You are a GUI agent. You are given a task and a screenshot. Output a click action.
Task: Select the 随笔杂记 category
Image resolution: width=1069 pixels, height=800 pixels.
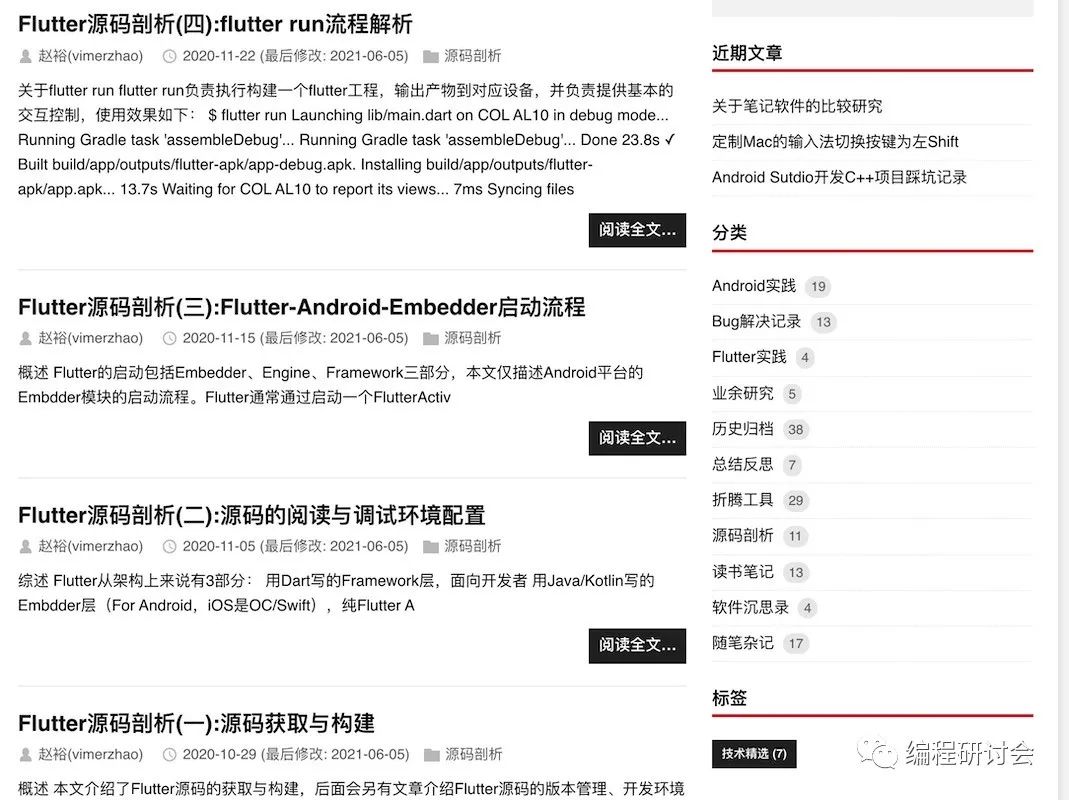pos(742,642)
